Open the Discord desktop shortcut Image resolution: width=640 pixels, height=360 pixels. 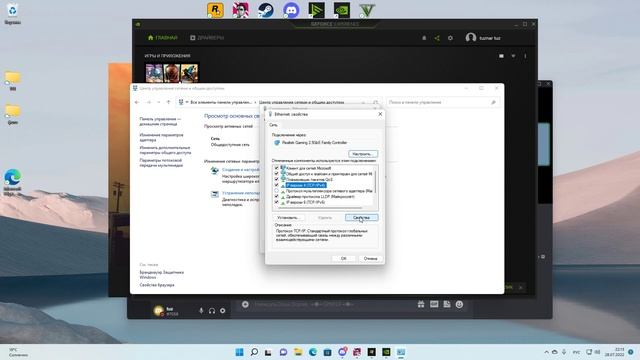click(291, 10)
